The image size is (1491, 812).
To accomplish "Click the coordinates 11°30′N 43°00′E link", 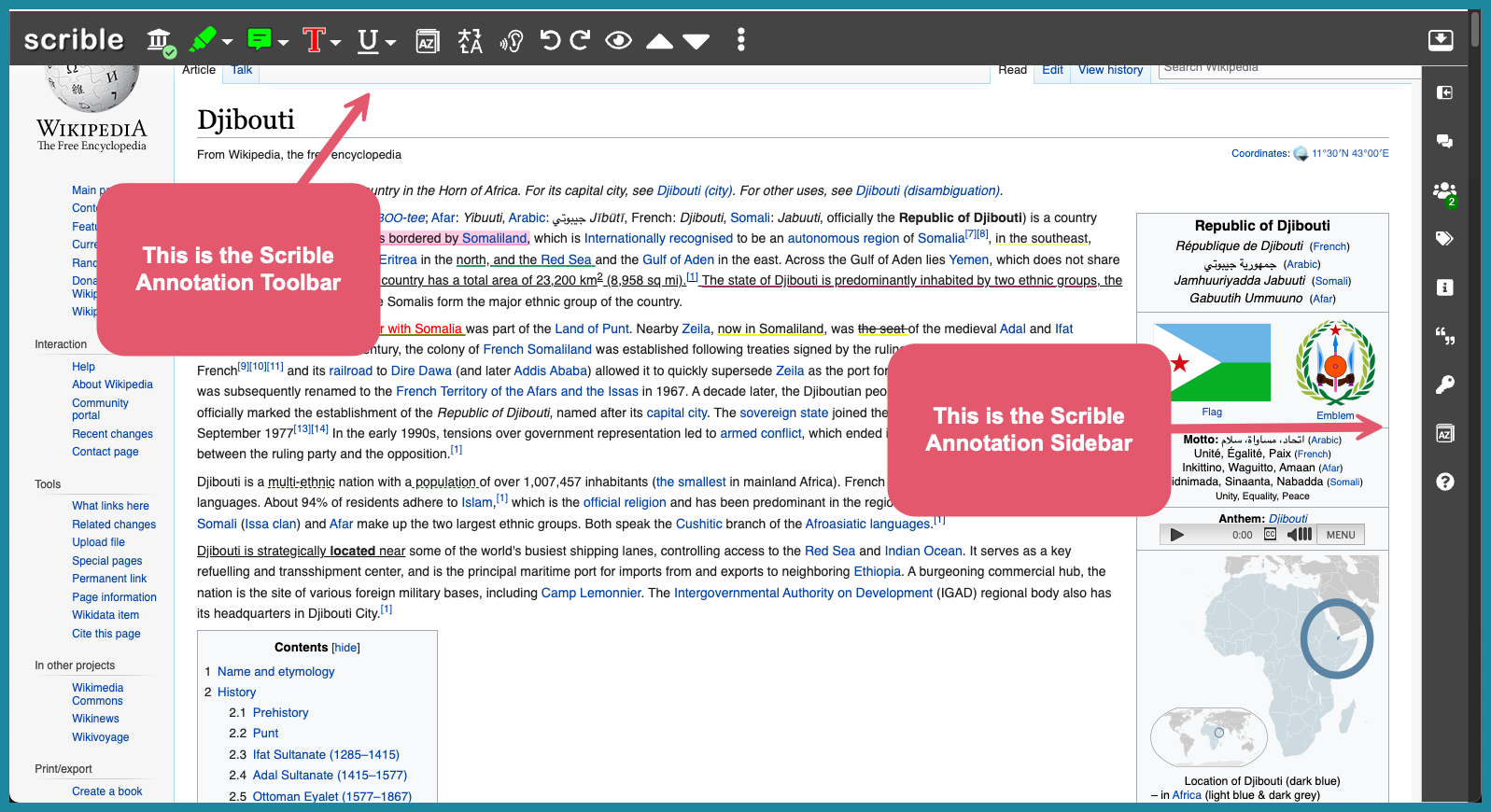I will pyautogui.click(x=1350, y=154).
